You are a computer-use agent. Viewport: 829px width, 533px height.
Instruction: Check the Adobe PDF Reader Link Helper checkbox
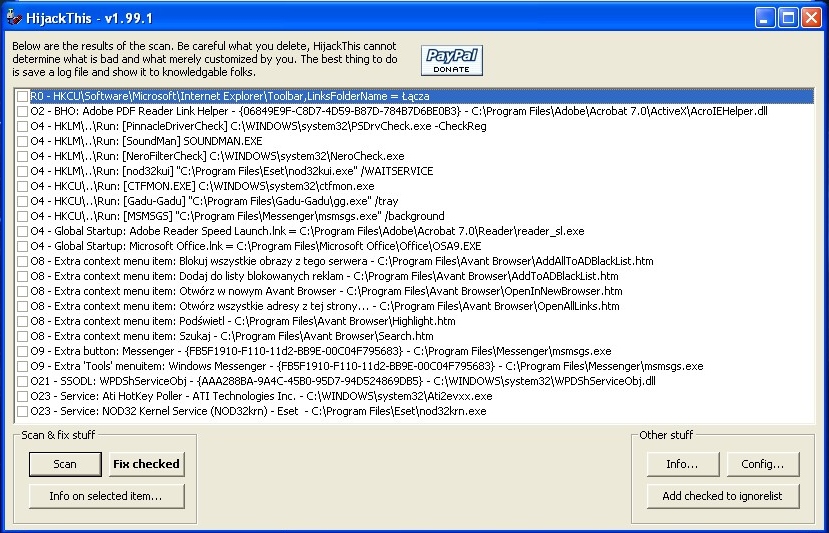22,112
